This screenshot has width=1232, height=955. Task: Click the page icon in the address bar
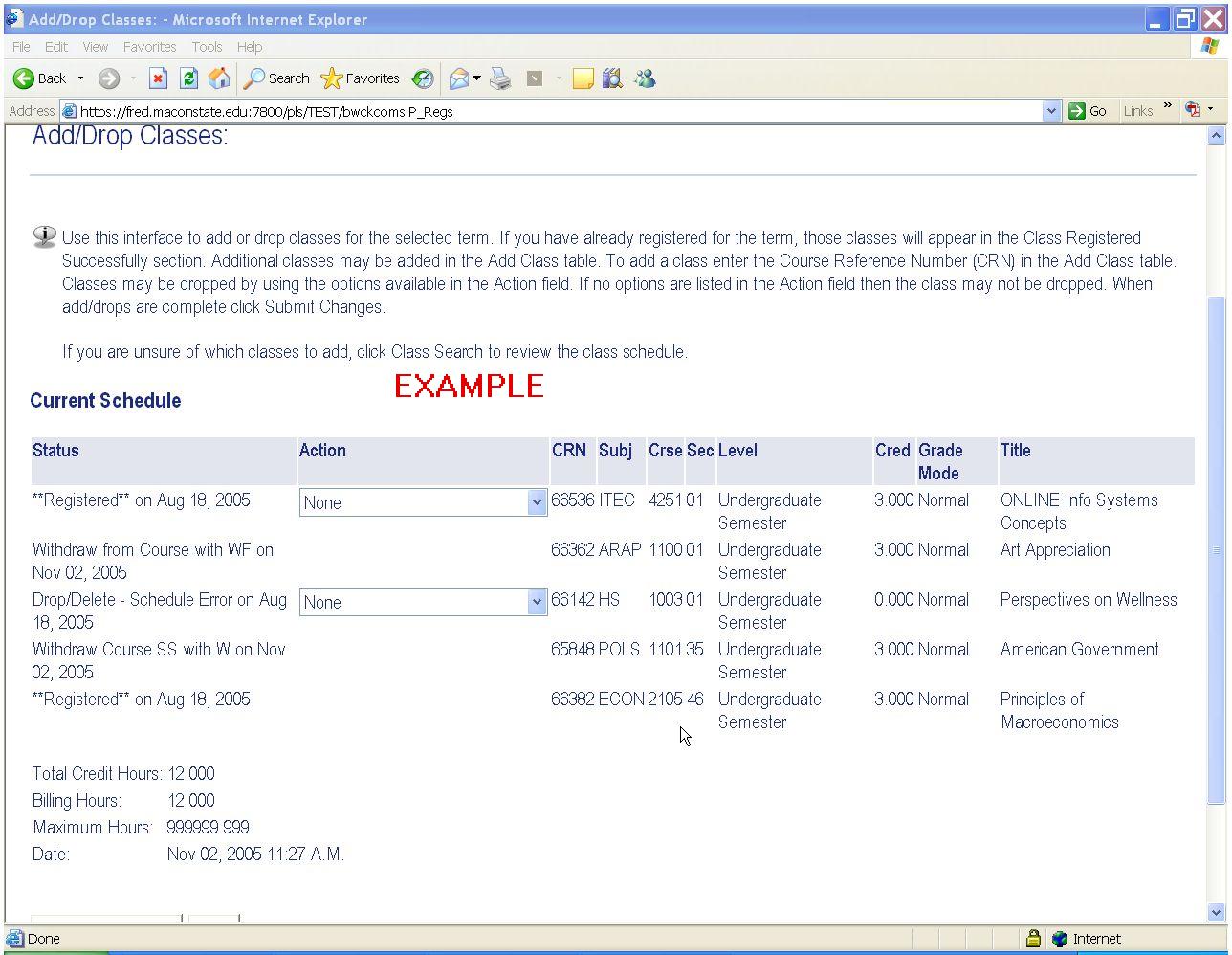(69, 111)
